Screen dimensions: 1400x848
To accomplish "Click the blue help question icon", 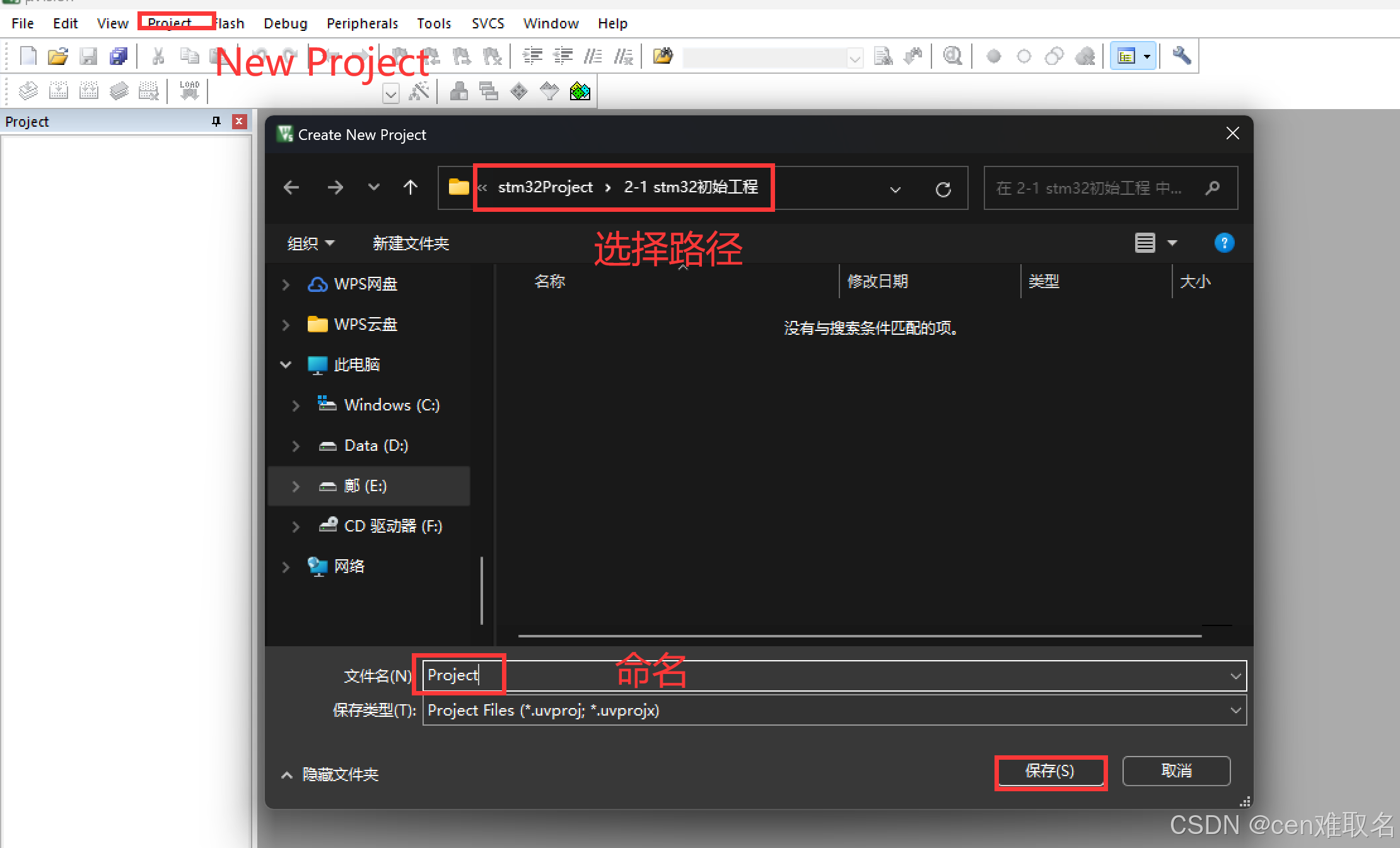I will pyautogui.click(x=1223, y=243).
